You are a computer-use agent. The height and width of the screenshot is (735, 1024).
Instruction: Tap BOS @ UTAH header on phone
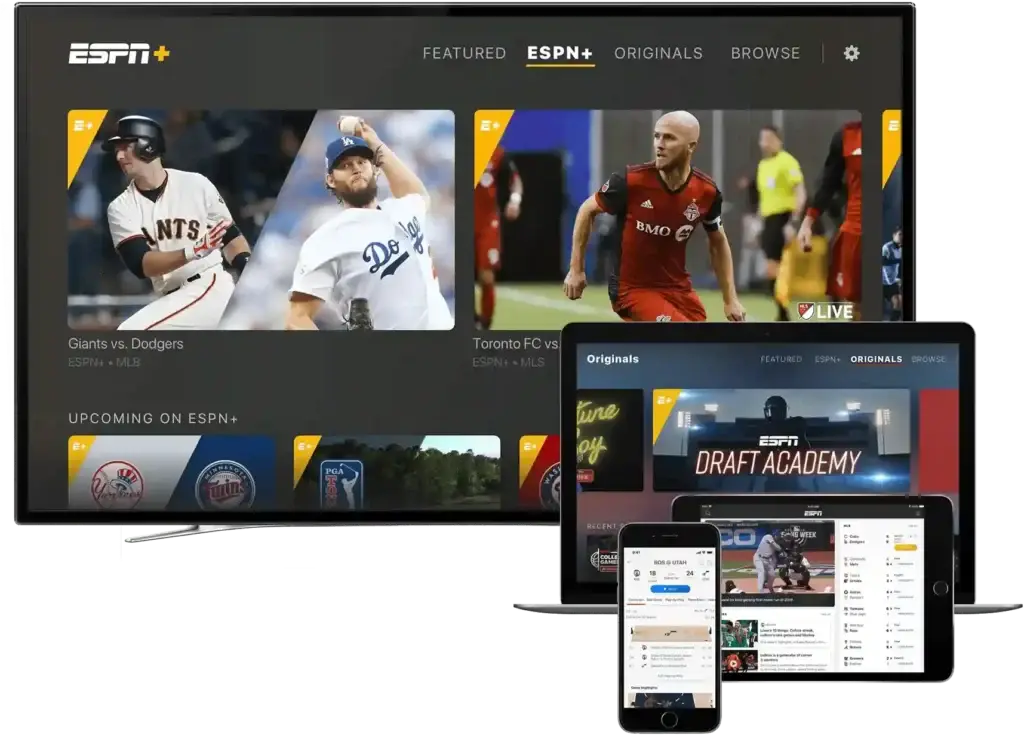pyautogui.click(x=670, y=563)
